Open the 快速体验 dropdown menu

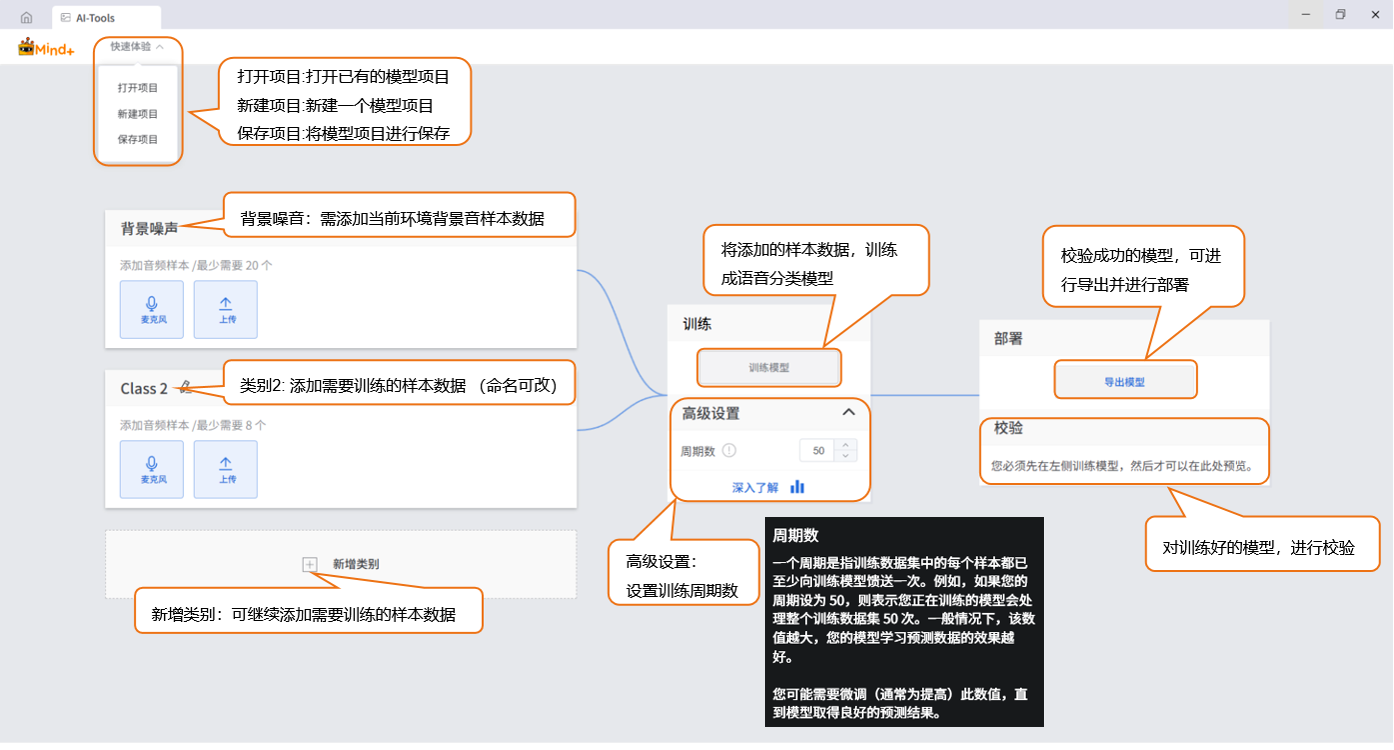137,46
